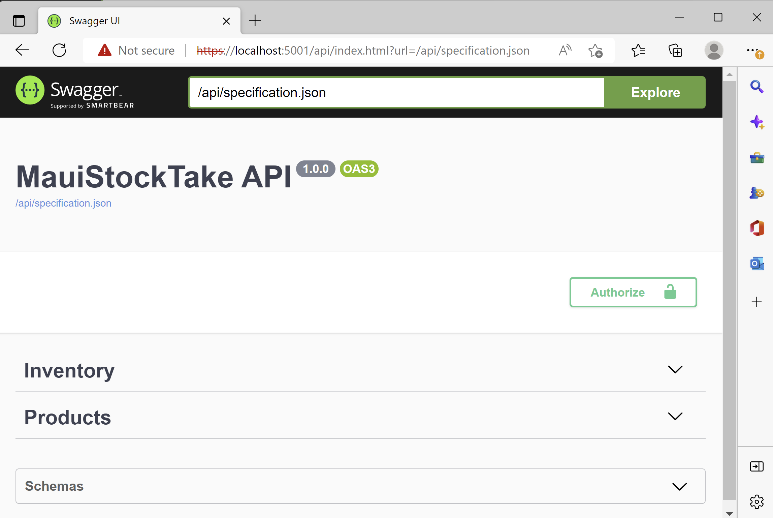773x518 pixels.
Task: Open the sidebar Tools briefcase icon
Action: 757,157
